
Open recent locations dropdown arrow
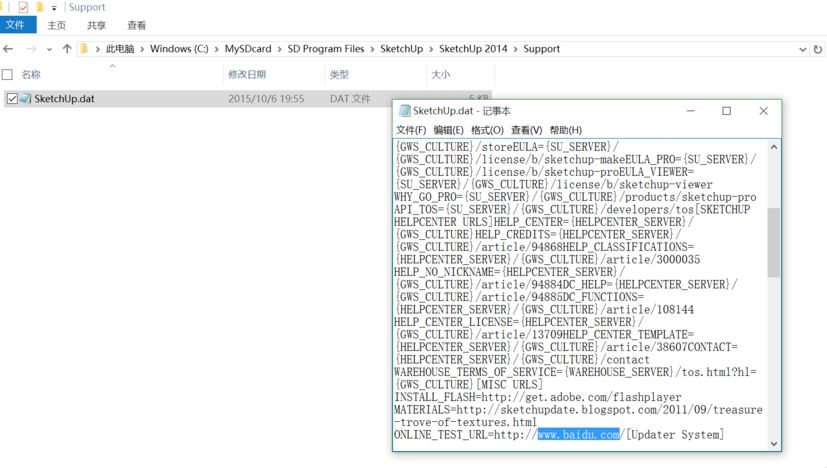(49, 50)
